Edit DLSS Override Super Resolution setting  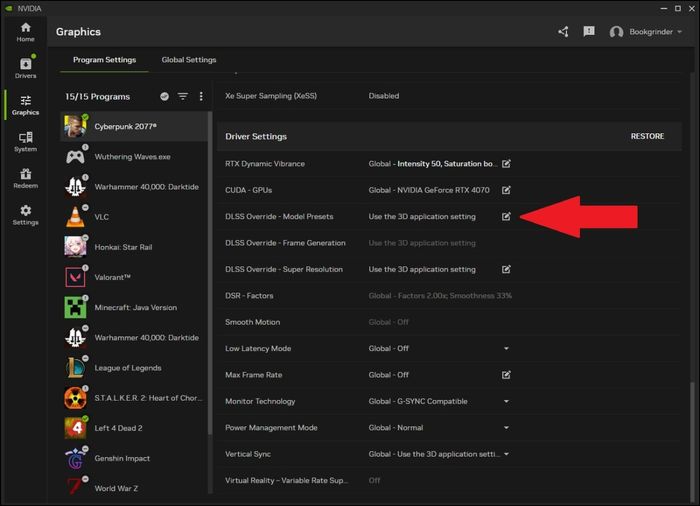[506, 269]
